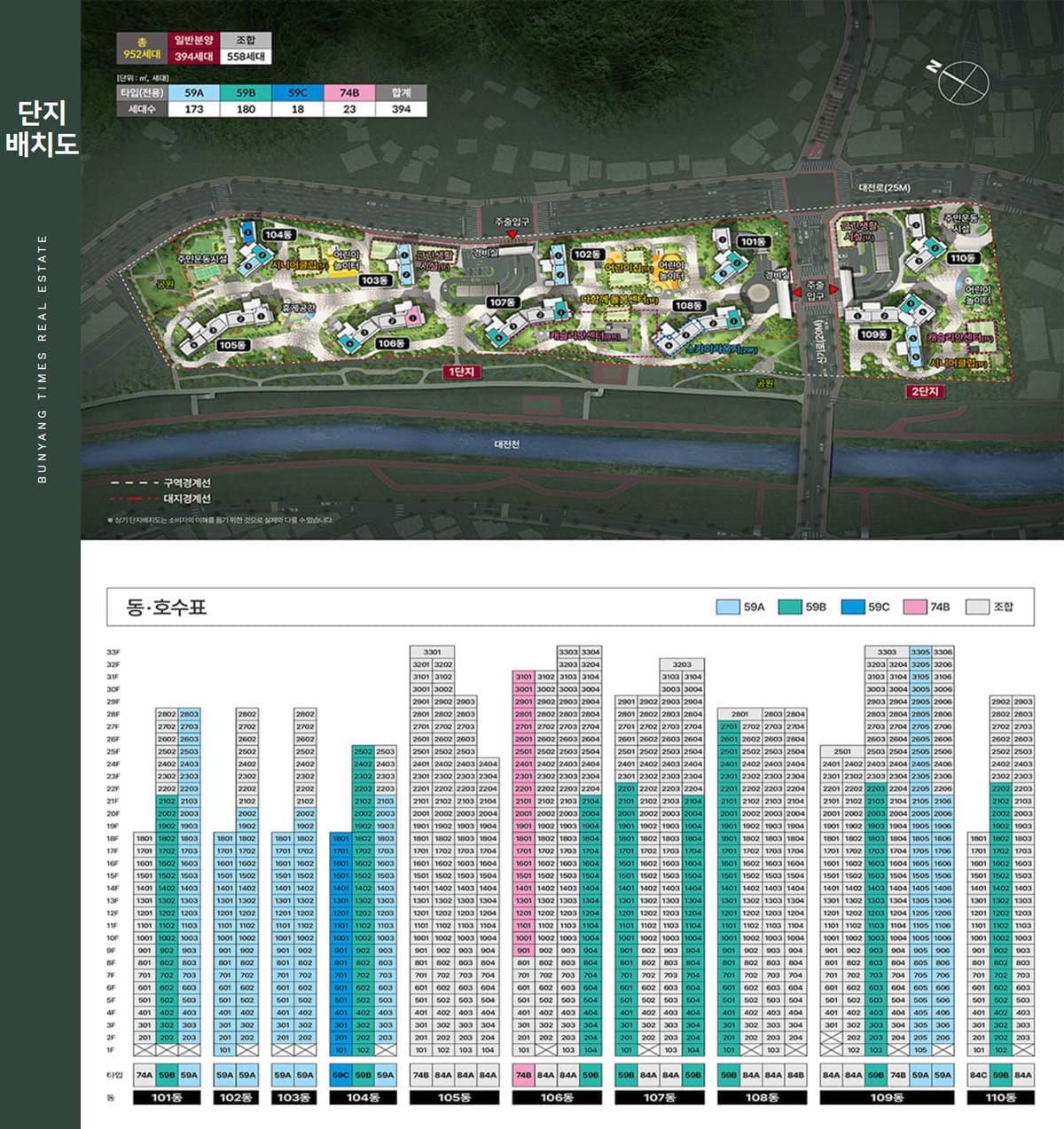Select the 조합 gray legend swatch
Image resolution: width=1064 pixels, height=1129 pixels.
point(977,608)
